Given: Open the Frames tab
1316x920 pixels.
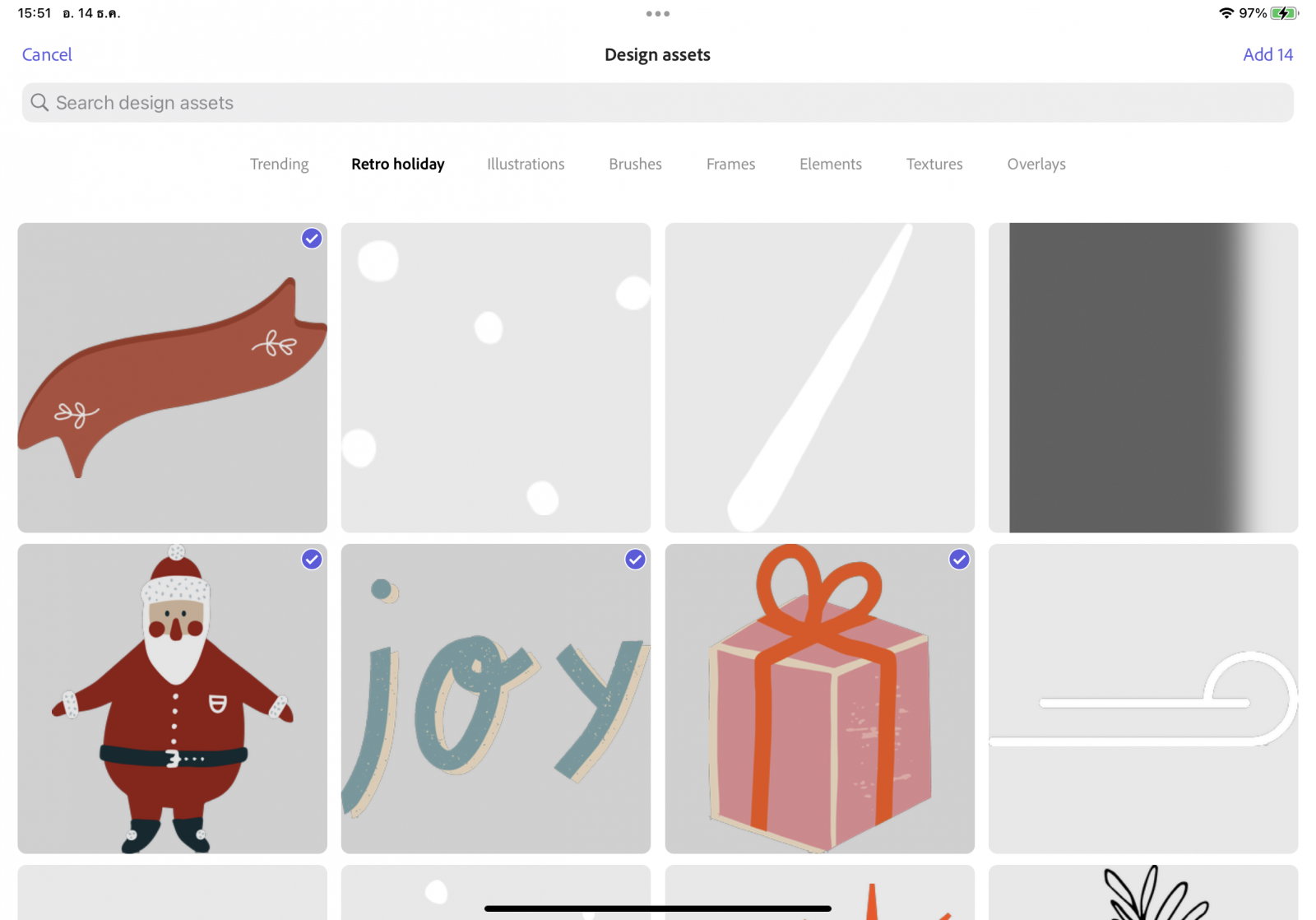Looking at the screenshot, I should click(x=730, y=164).
